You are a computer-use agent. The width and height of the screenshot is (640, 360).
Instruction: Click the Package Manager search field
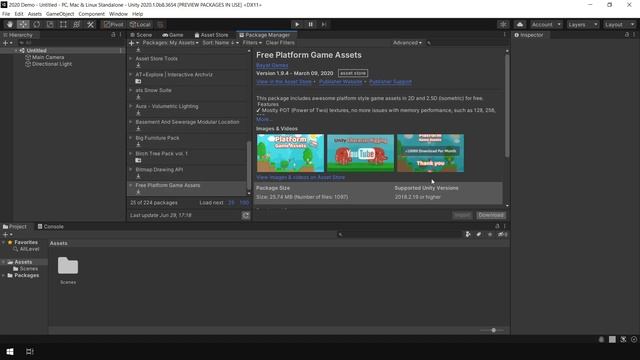465,43
